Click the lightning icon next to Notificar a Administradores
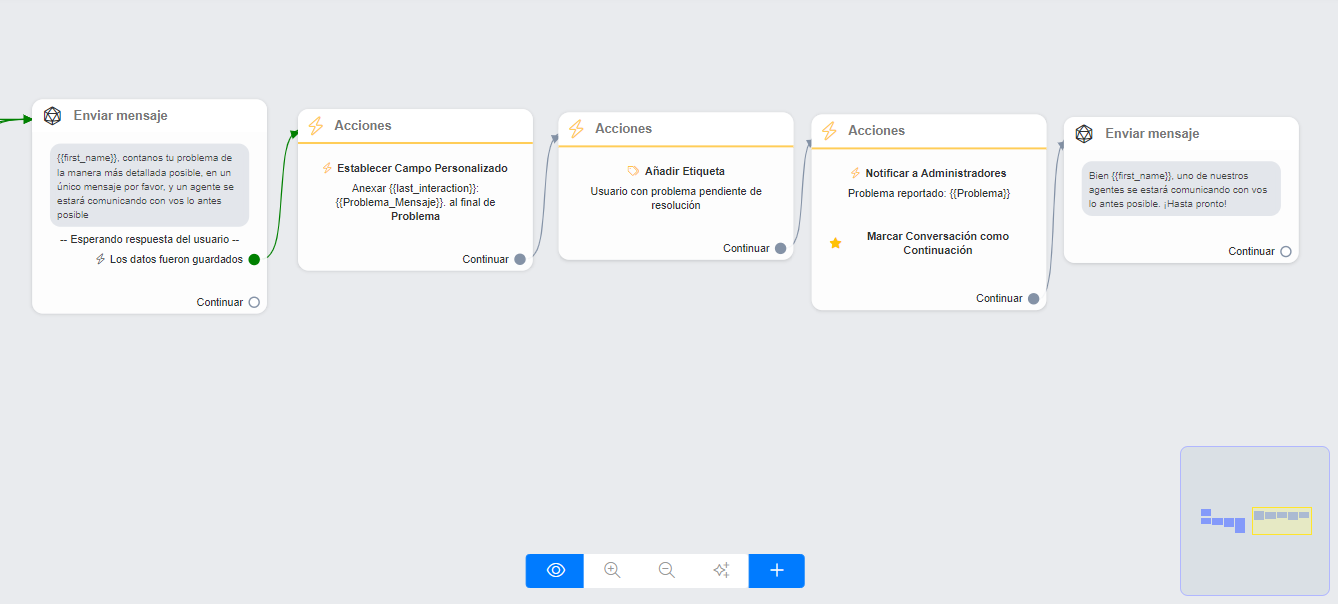 point(855,173)
